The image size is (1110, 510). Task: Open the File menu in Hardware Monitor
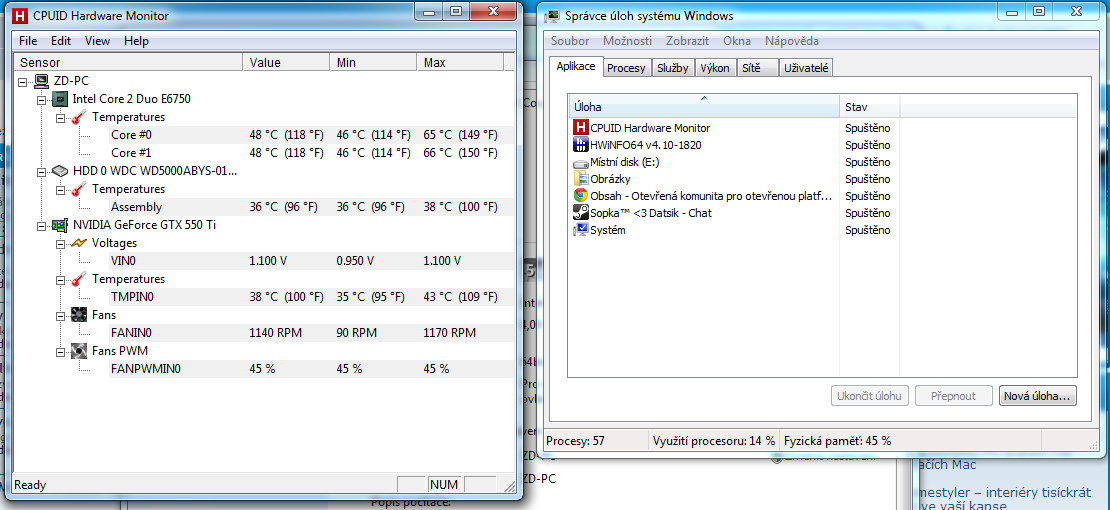point(28,41)
